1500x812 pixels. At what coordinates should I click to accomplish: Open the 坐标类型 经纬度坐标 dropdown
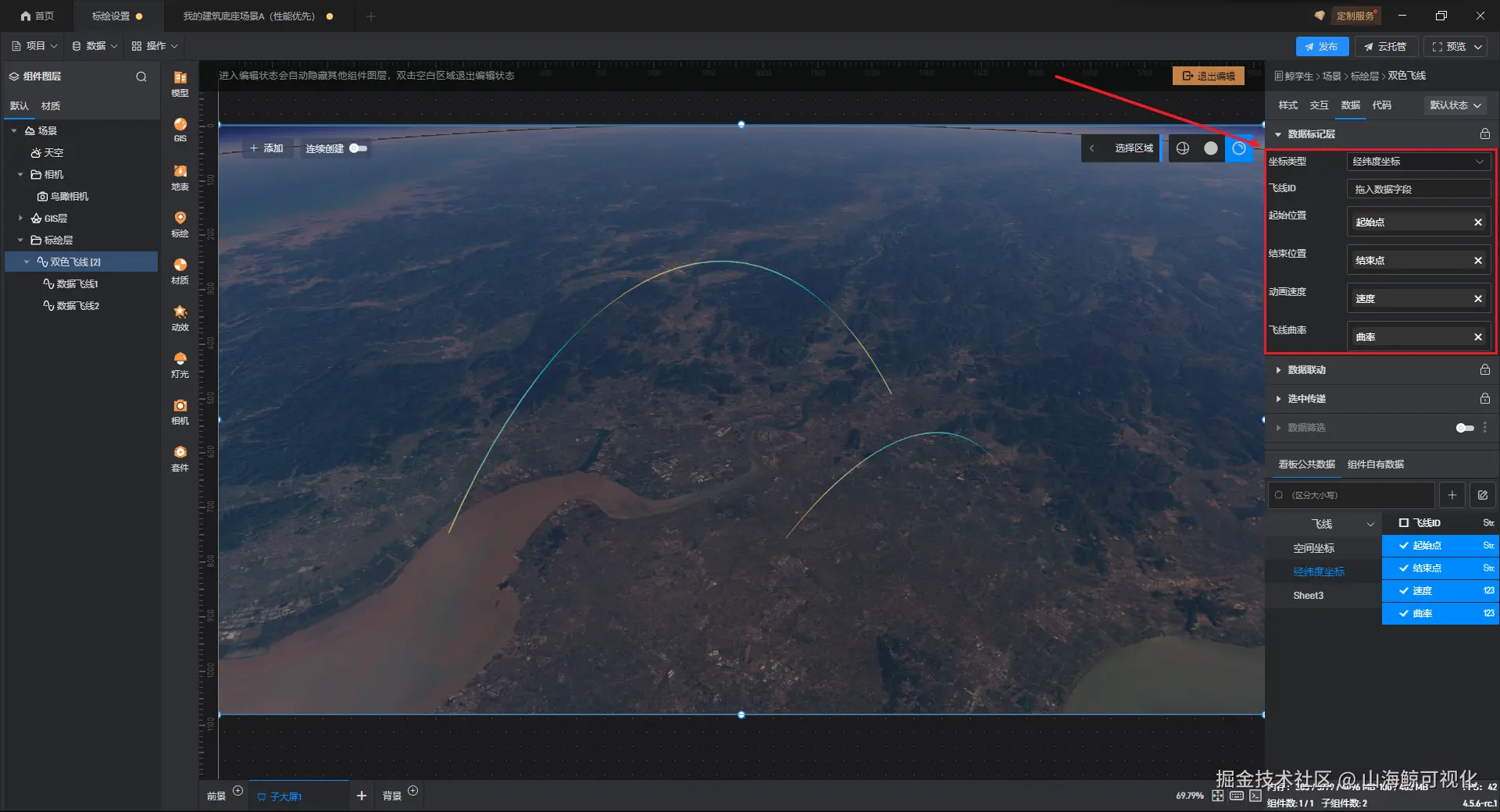point(1418,162)
